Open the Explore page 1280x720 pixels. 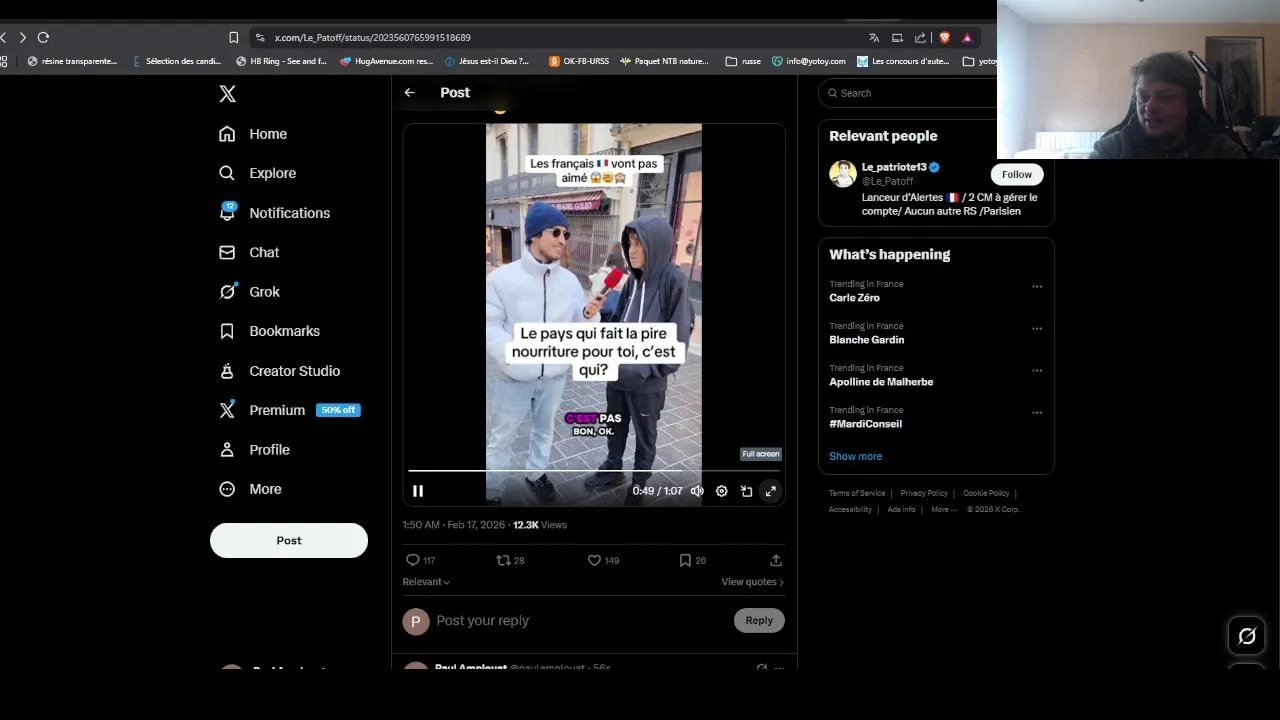pos(257,173)
